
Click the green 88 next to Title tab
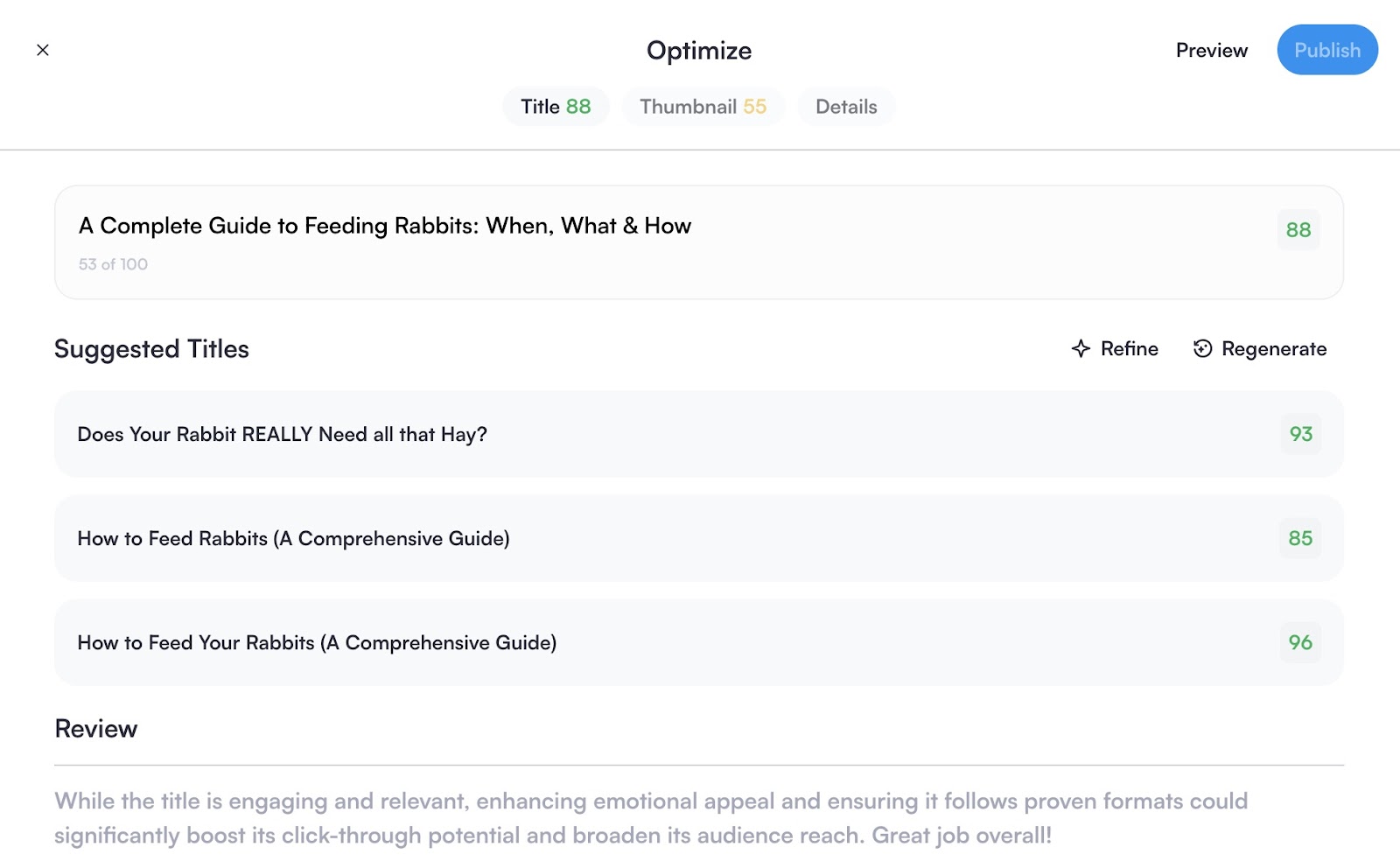(580, 106)
